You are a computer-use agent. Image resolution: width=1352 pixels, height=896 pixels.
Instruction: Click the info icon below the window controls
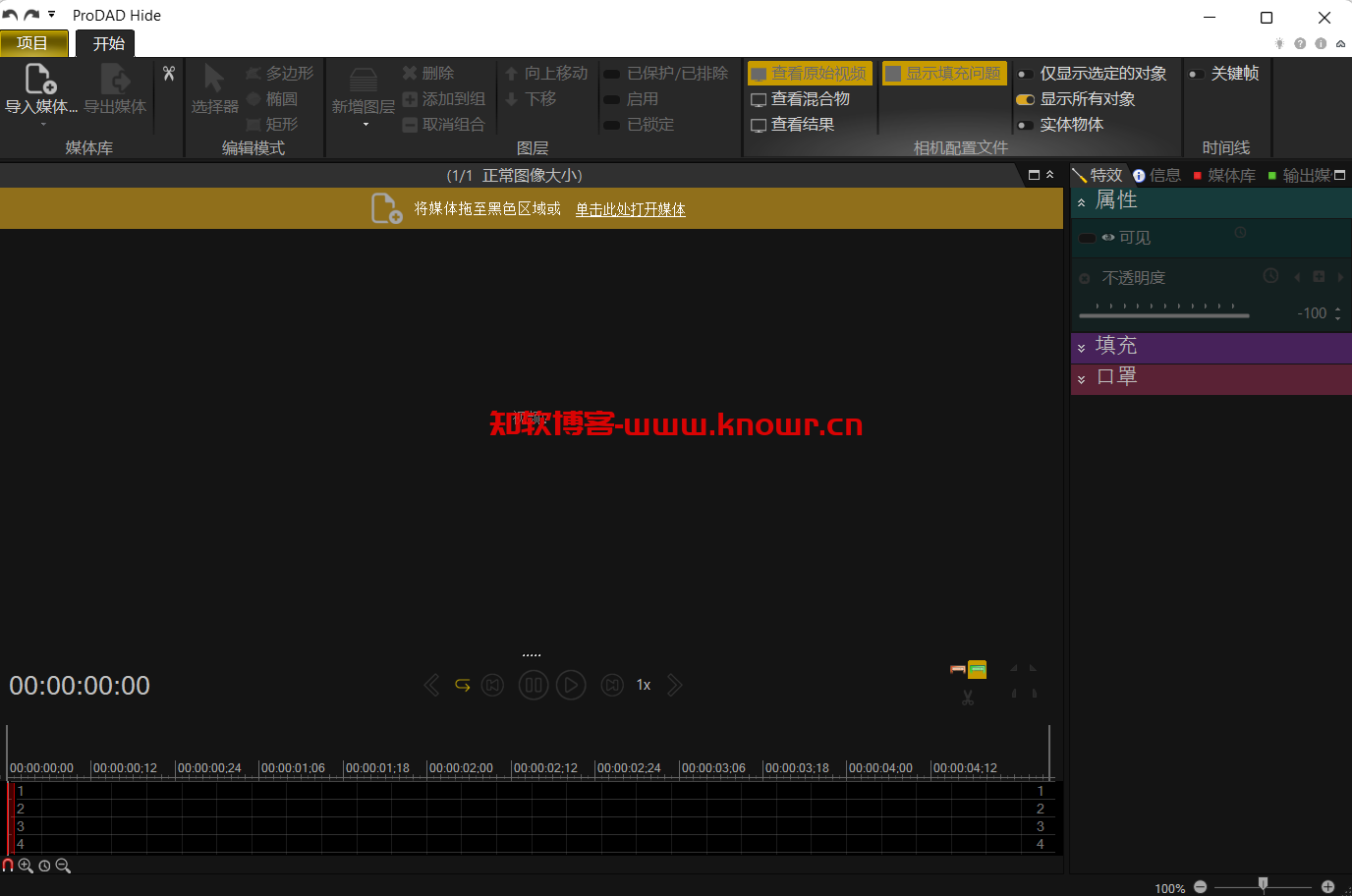[1321, 43]
